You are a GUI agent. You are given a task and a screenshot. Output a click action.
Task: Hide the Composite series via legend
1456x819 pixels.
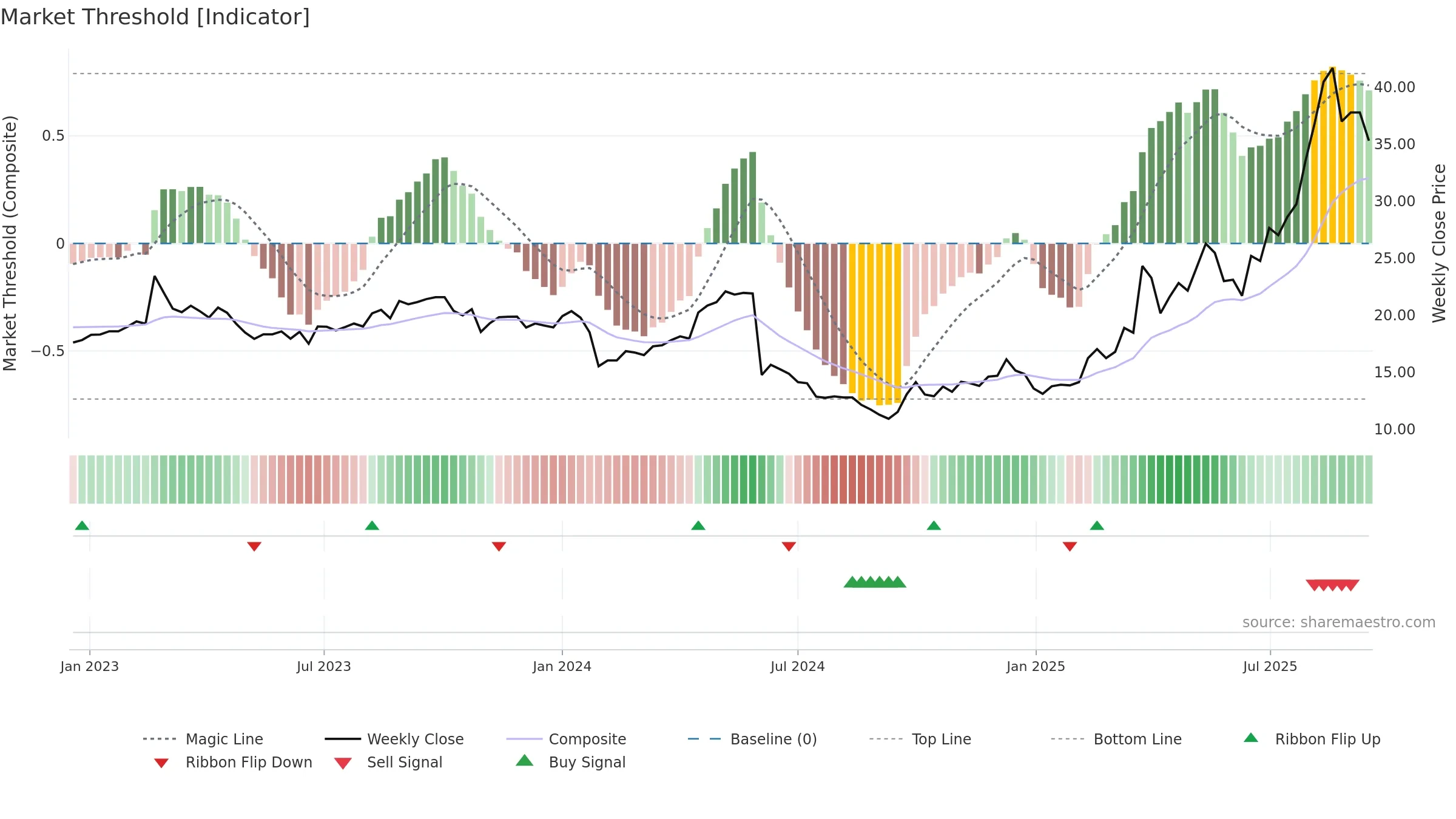566,739
